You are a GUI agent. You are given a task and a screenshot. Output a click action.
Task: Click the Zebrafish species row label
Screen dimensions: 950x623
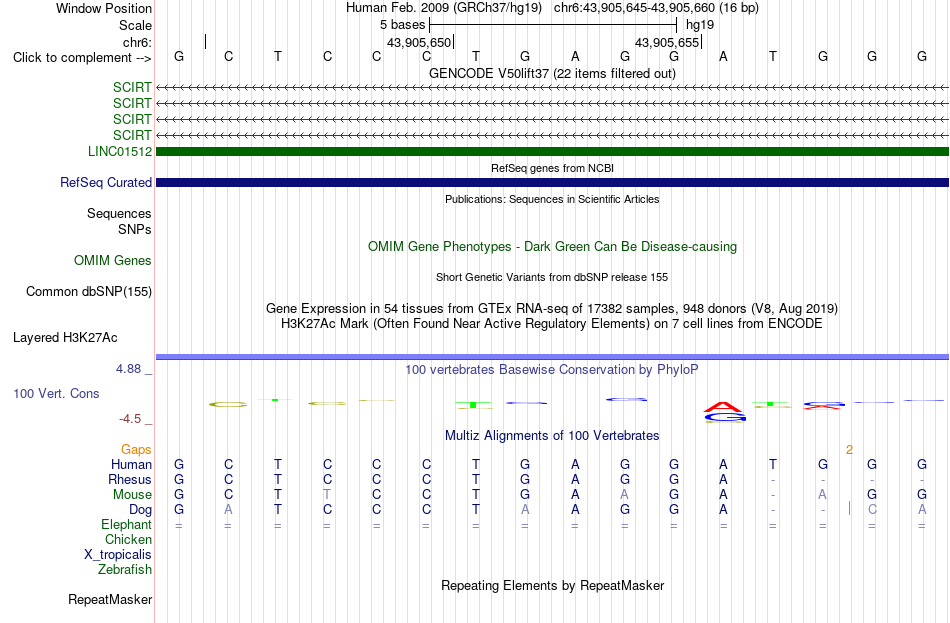click(125, 570)
